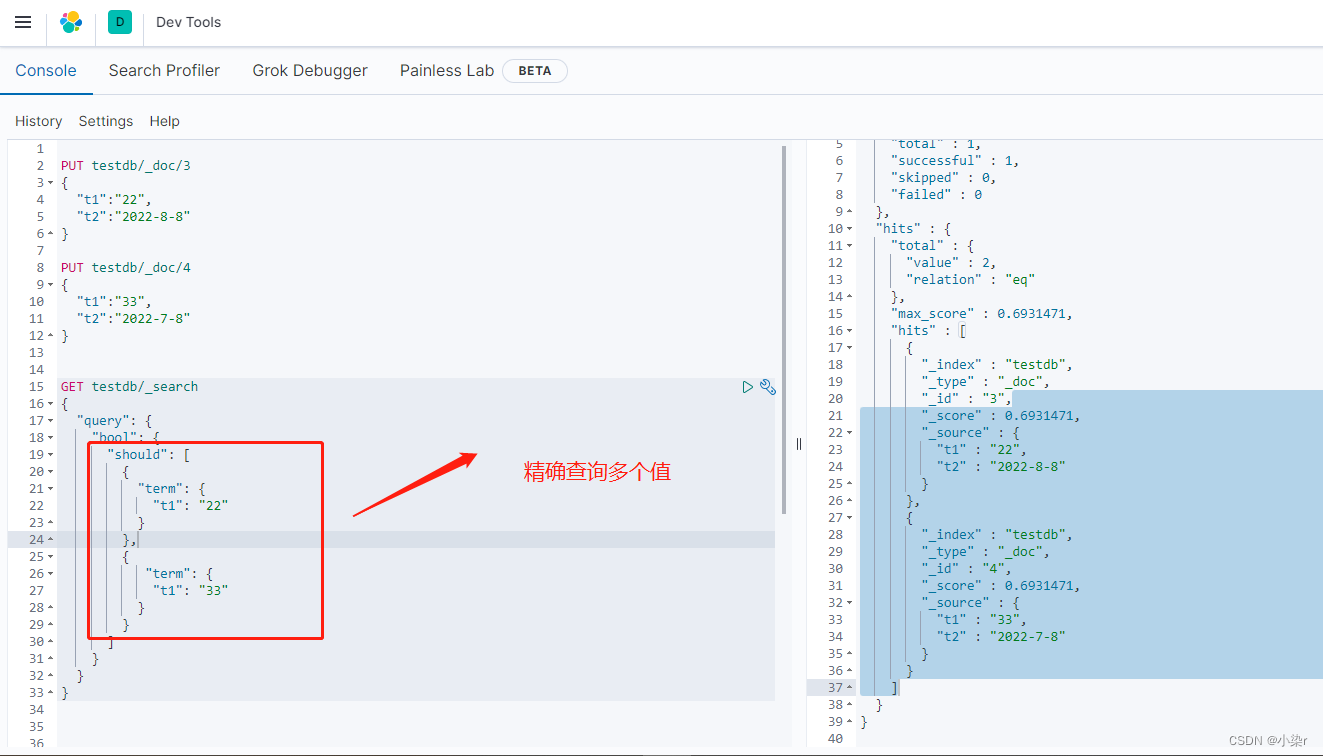Click "t2" : "2022-7-8" in the output
Viewport: 1323px width, 756px height.
click(1002, 637)
